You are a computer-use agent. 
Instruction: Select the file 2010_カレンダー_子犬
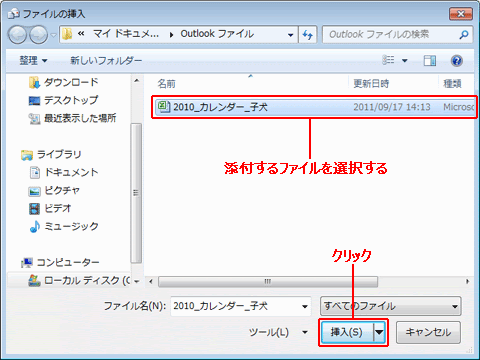(315, 107)
